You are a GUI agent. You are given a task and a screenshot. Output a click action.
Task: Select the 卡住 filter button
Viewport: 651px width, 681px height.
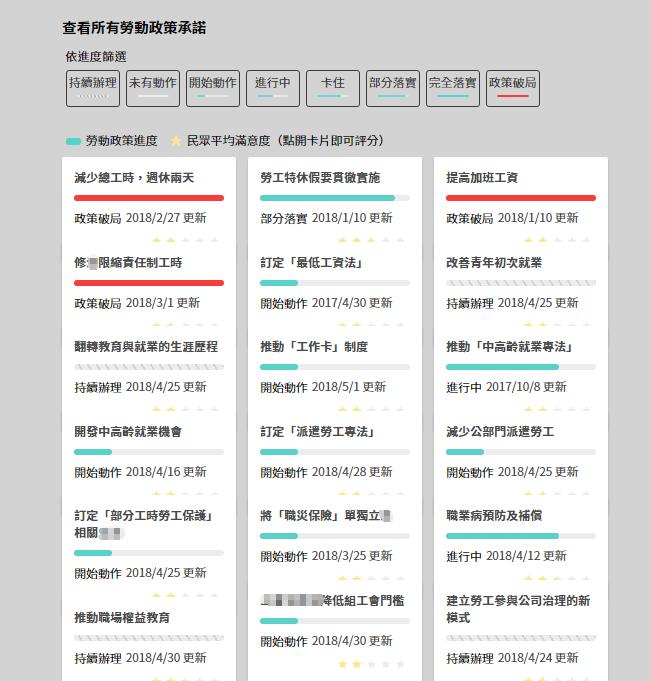332,88
